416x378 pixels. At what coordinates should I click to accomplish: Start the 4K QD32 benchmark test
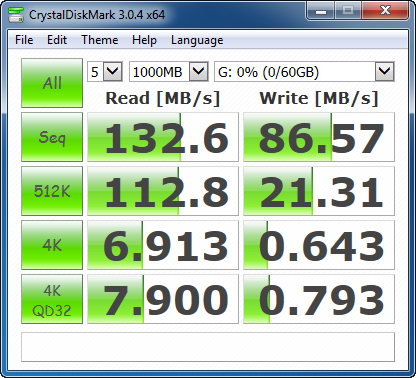point(52,299)
